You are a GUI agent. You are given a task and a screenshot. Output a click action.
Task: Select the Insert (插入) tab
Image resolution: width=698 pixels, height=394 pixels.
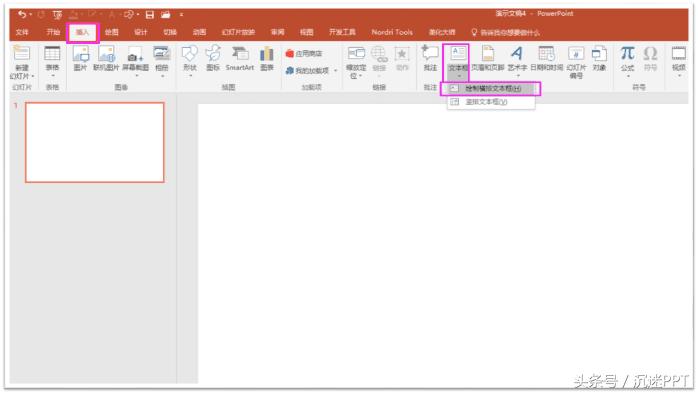82,32
